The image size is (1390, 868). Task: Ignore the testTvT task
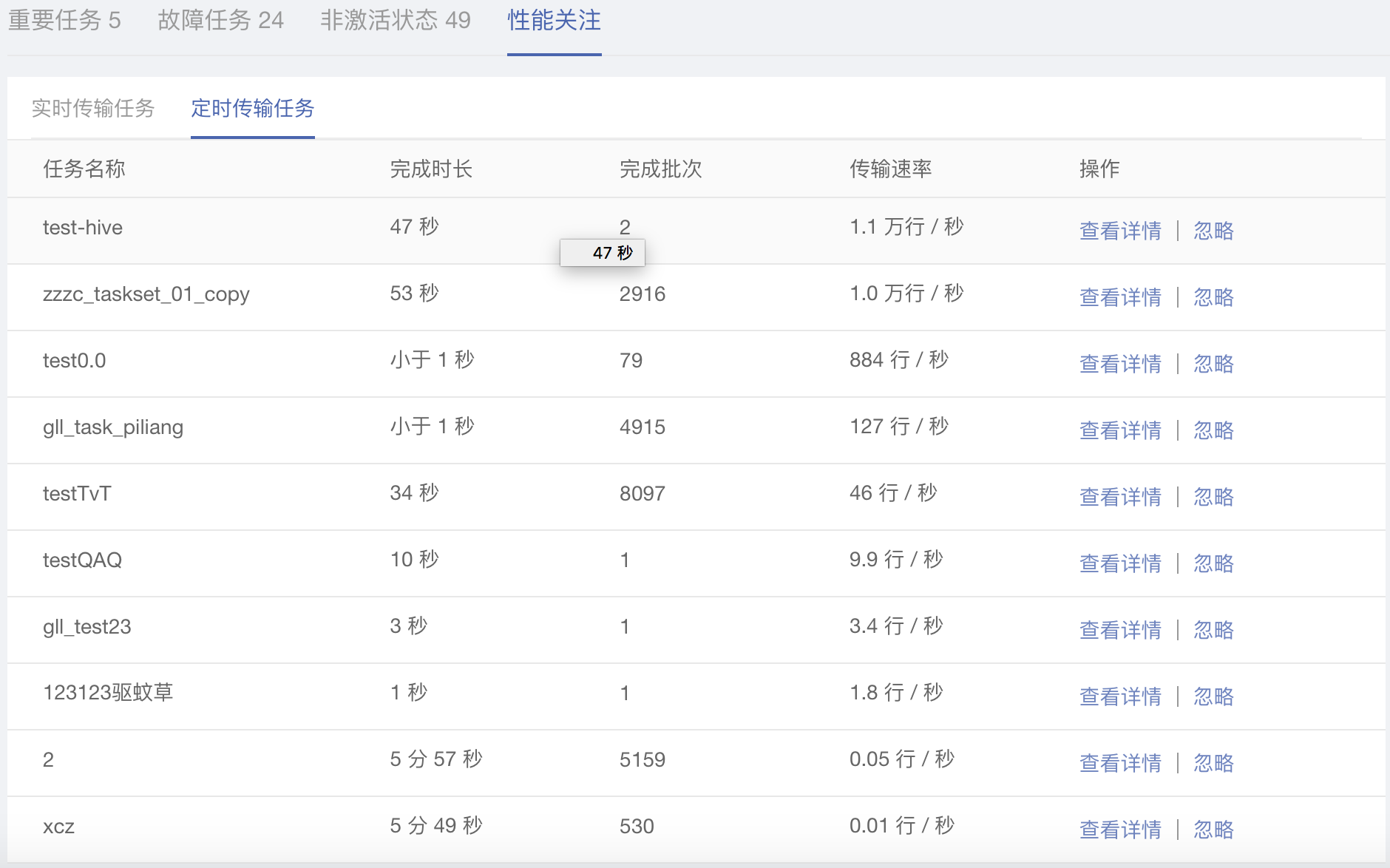pyautogui.click(x=1213, y=497)
